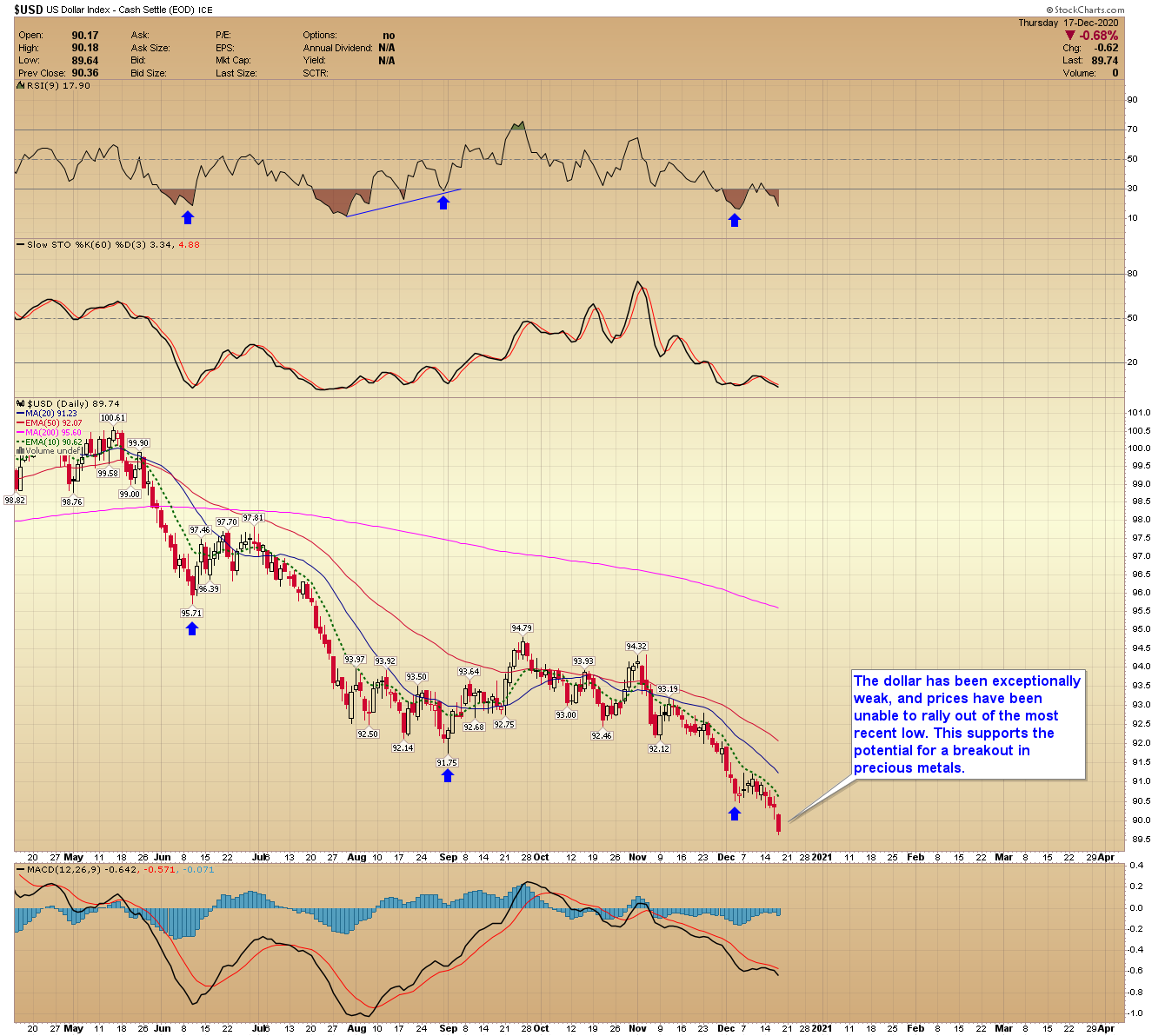Click the Prev Close value 90.36

click(85, 73)
